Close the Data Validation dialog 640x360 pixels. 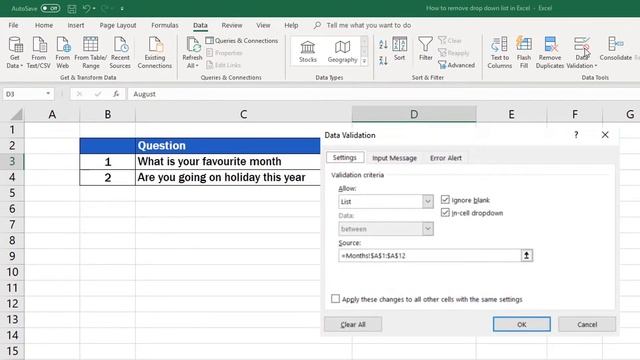click(605, 135)
